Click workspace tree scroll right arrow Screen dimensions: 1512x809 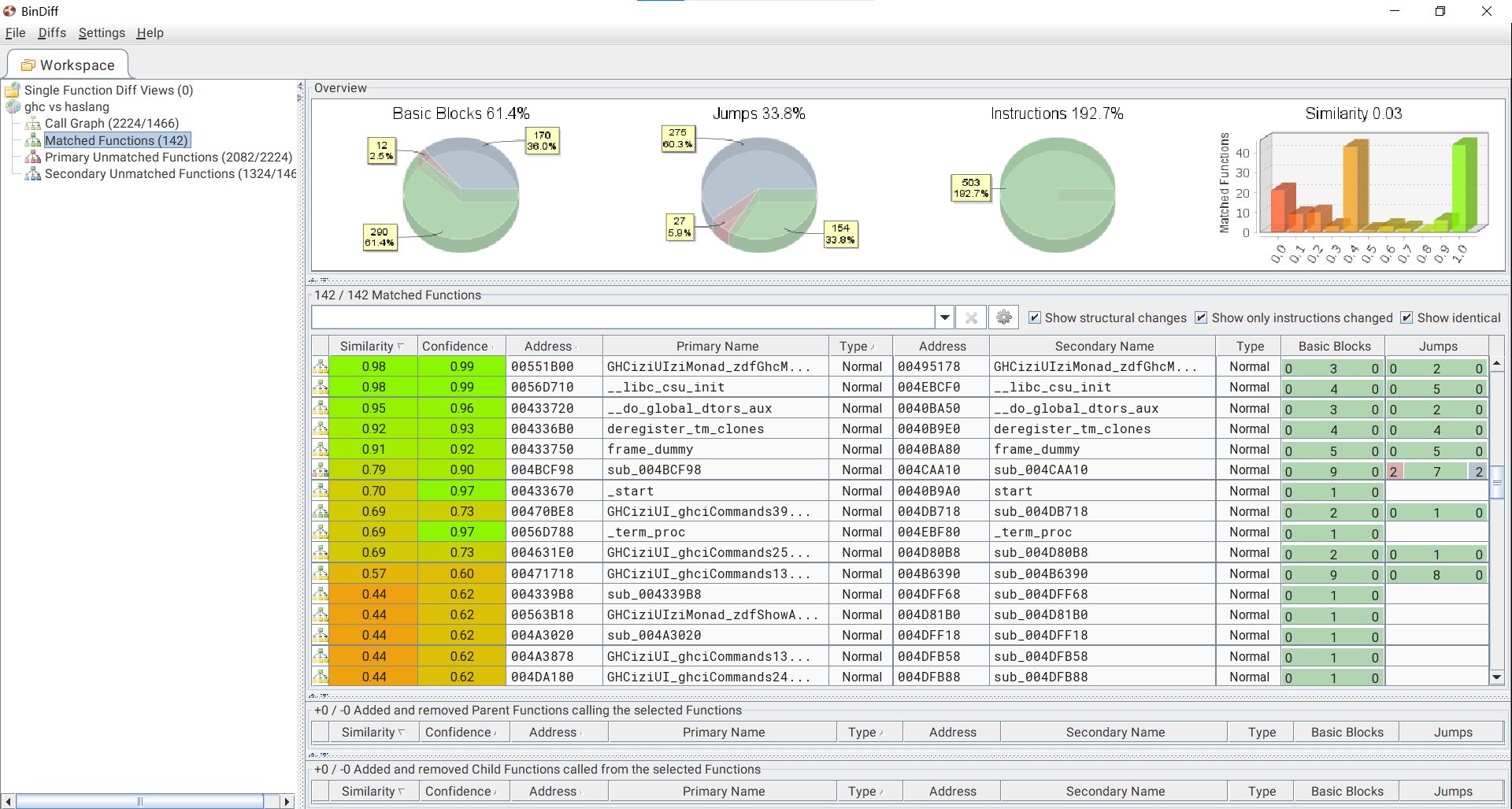click(287, 801)
